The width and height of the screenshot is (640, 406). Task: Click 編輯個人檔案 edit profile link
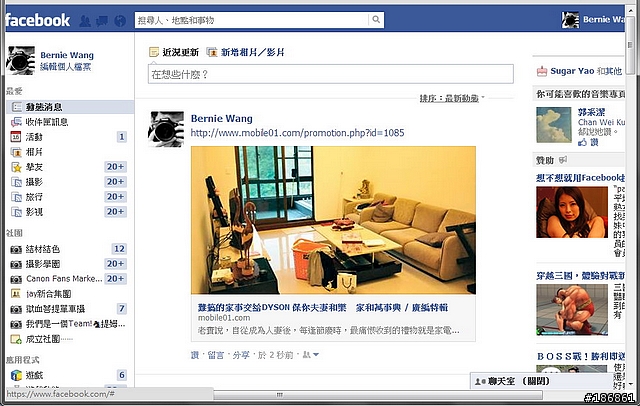point(66,67)
